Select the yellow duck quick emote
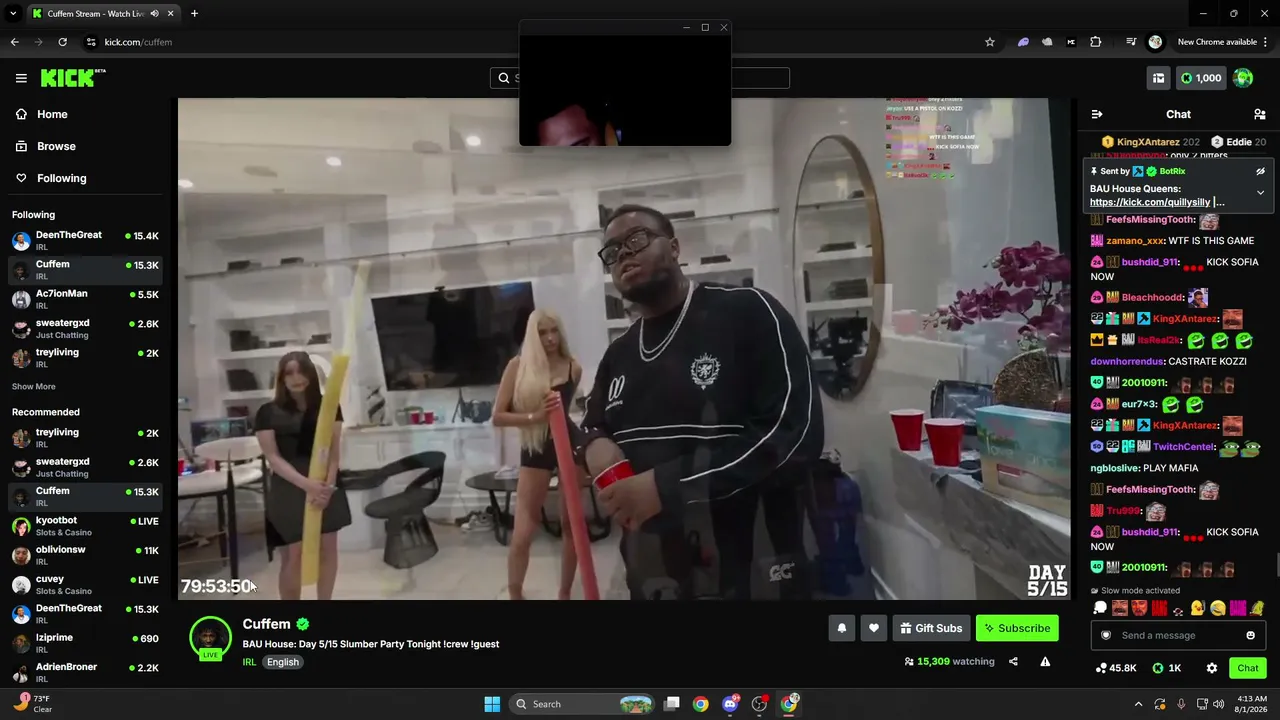Viewport: 1280px width, 720px height. point(1197,608)
